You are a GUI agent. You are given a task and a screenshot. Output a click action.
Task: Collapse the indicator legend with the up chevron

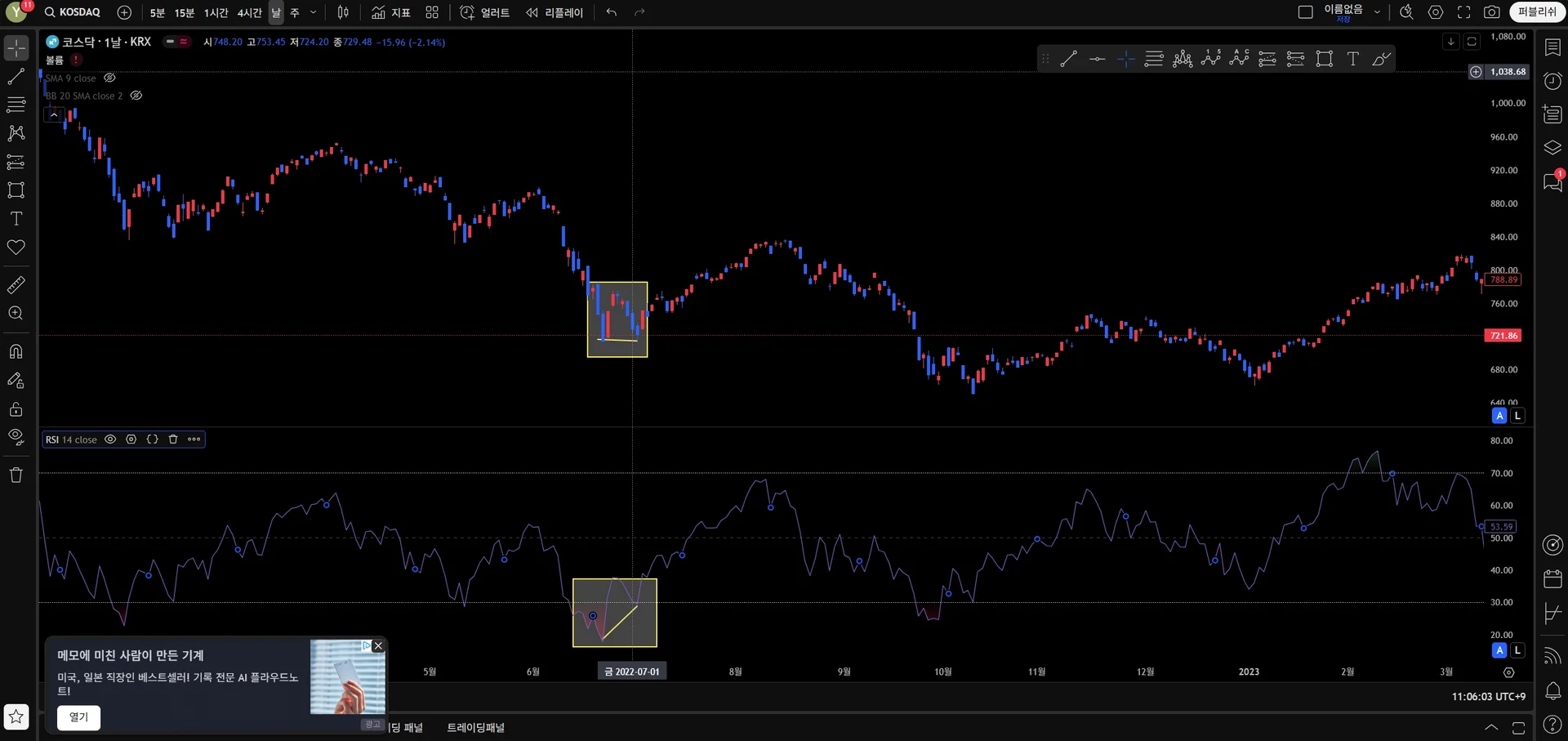[54, 114]
